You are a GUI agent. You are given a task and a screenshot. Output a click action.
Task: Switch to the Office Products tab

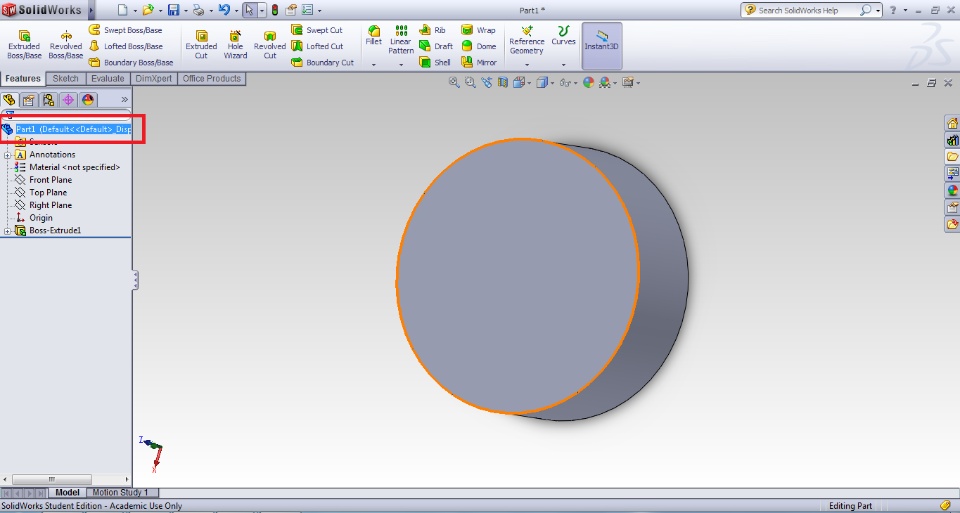[x=211, y=78]
